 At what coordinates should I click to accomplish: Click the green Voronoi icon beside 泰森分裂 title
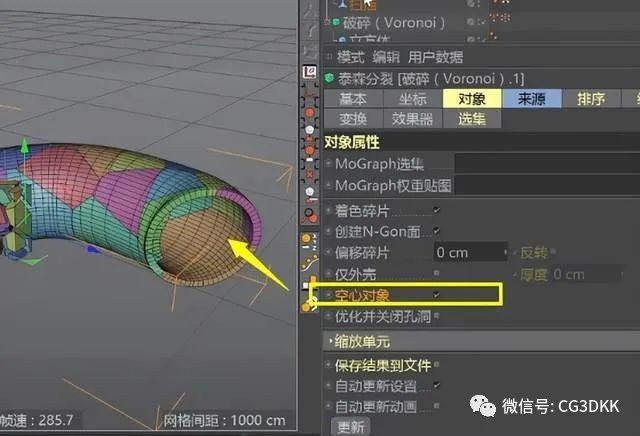(x=329, y=78)
